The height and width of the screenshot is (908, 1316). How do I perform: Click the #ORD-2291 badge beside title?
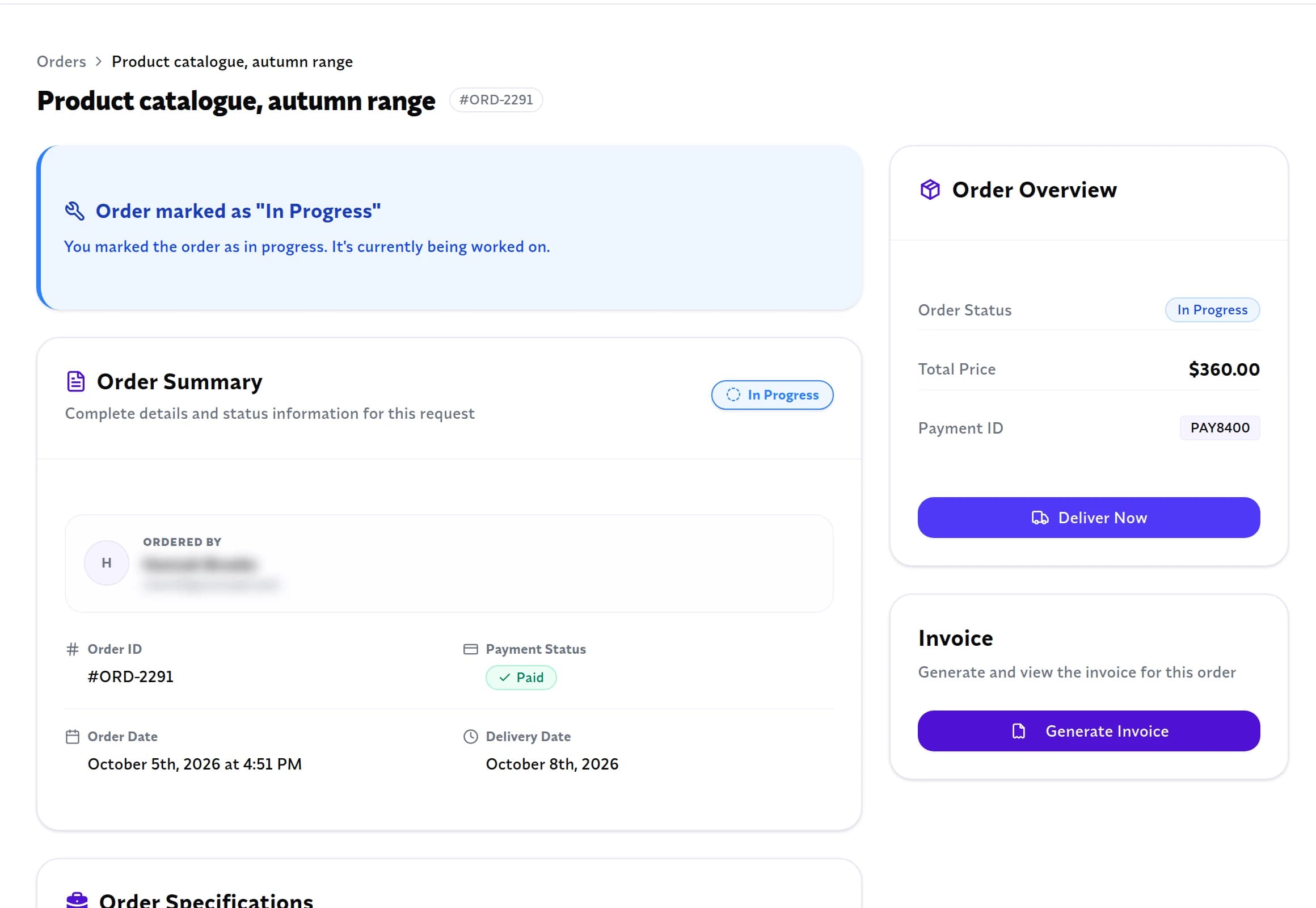click(x=496, y=99)
